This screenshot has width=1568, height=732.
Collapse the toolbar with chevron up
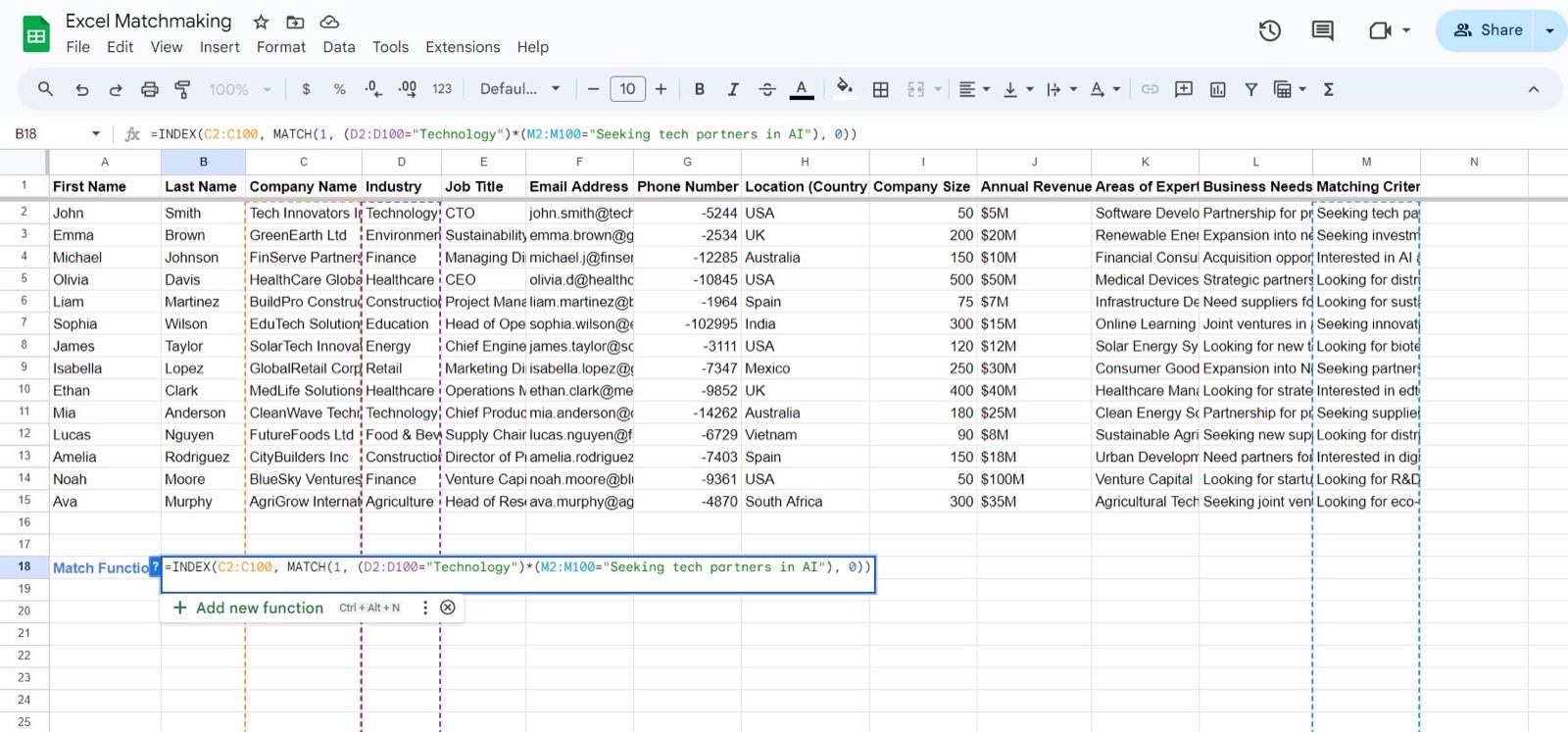pos(1534,89)
